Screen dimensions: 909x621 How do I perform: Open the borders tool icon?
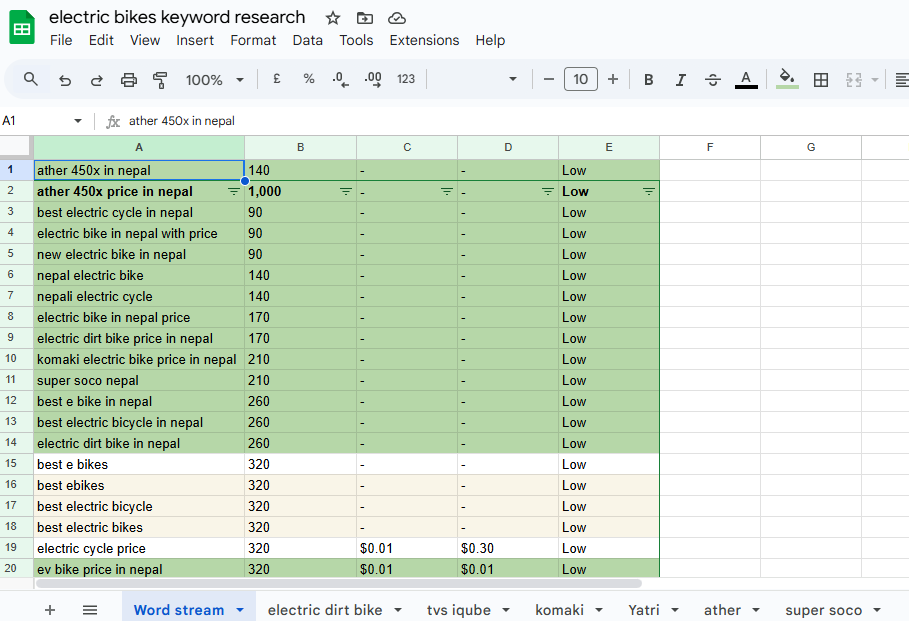tap(821, 80)
